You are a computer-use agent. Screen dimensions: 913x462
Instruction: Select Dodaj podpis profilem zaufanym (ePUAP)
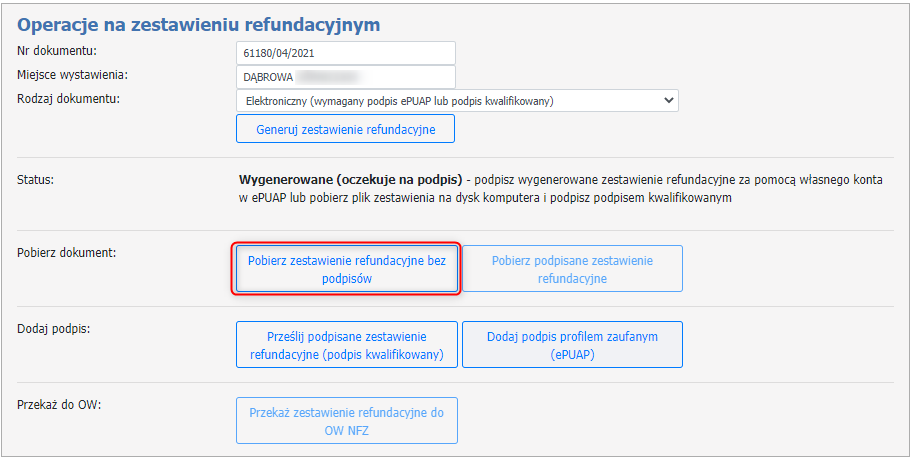point(572,345)
